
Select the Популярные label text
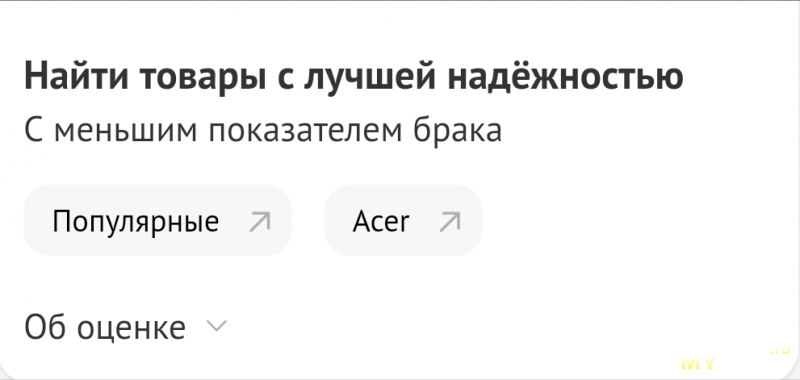click(136, 222)
